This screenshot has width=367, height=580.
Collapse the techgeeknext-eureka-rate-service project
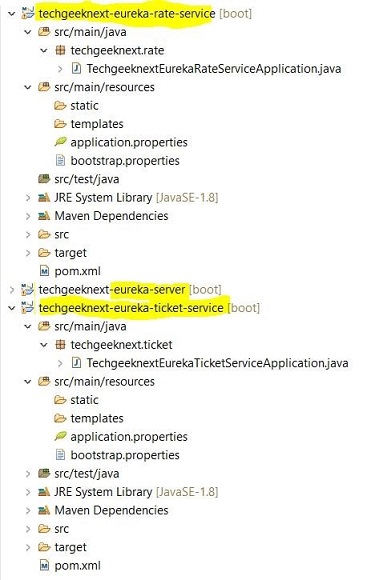pyautogui.click(x=12, y=14)
